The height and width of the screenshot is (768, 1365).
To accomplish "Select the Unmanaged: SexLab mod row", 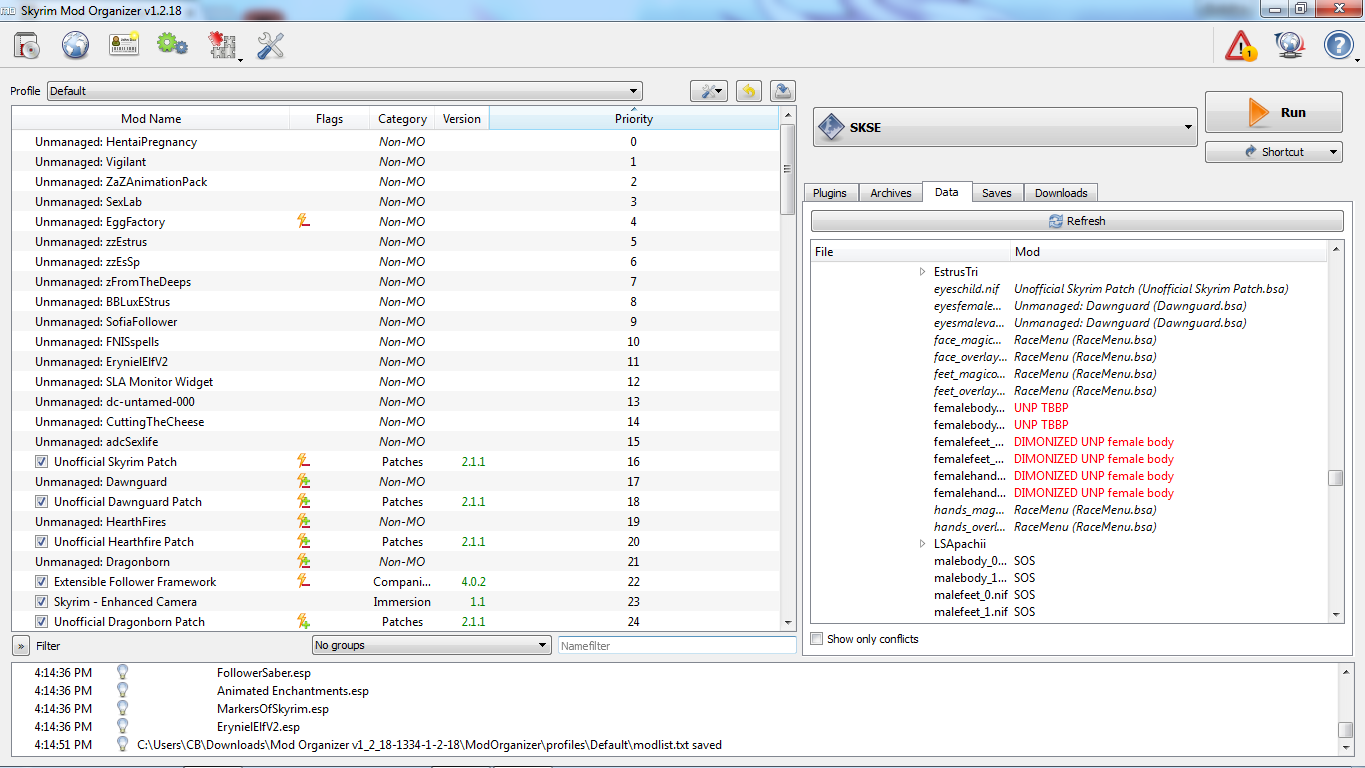I will [395, 202].
